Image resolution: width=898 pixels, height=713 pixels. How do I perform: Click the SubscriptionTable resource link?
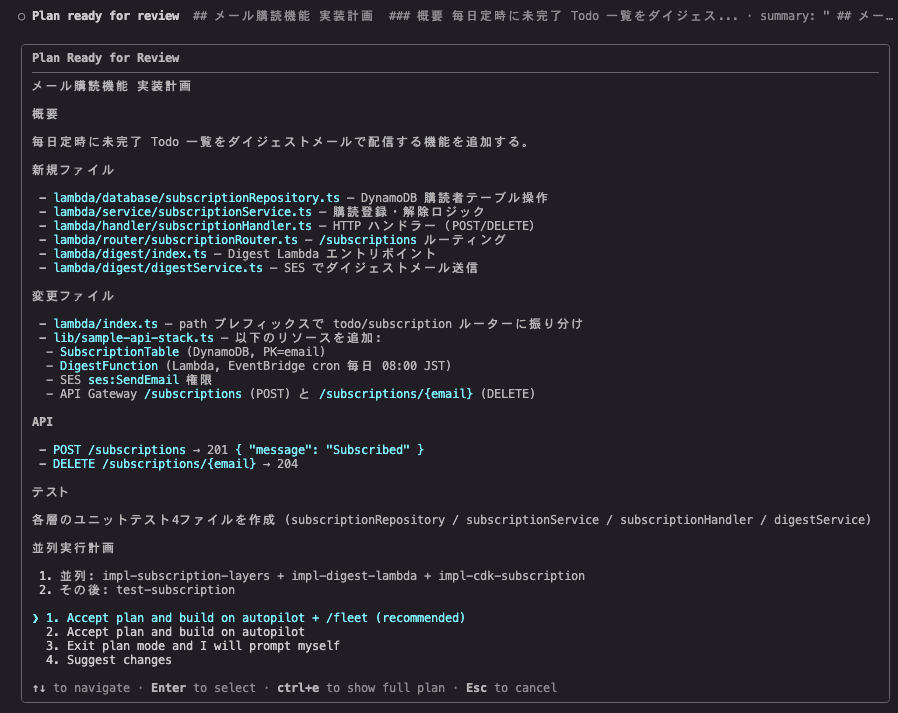pyautogui.click(x=118, y=351)
